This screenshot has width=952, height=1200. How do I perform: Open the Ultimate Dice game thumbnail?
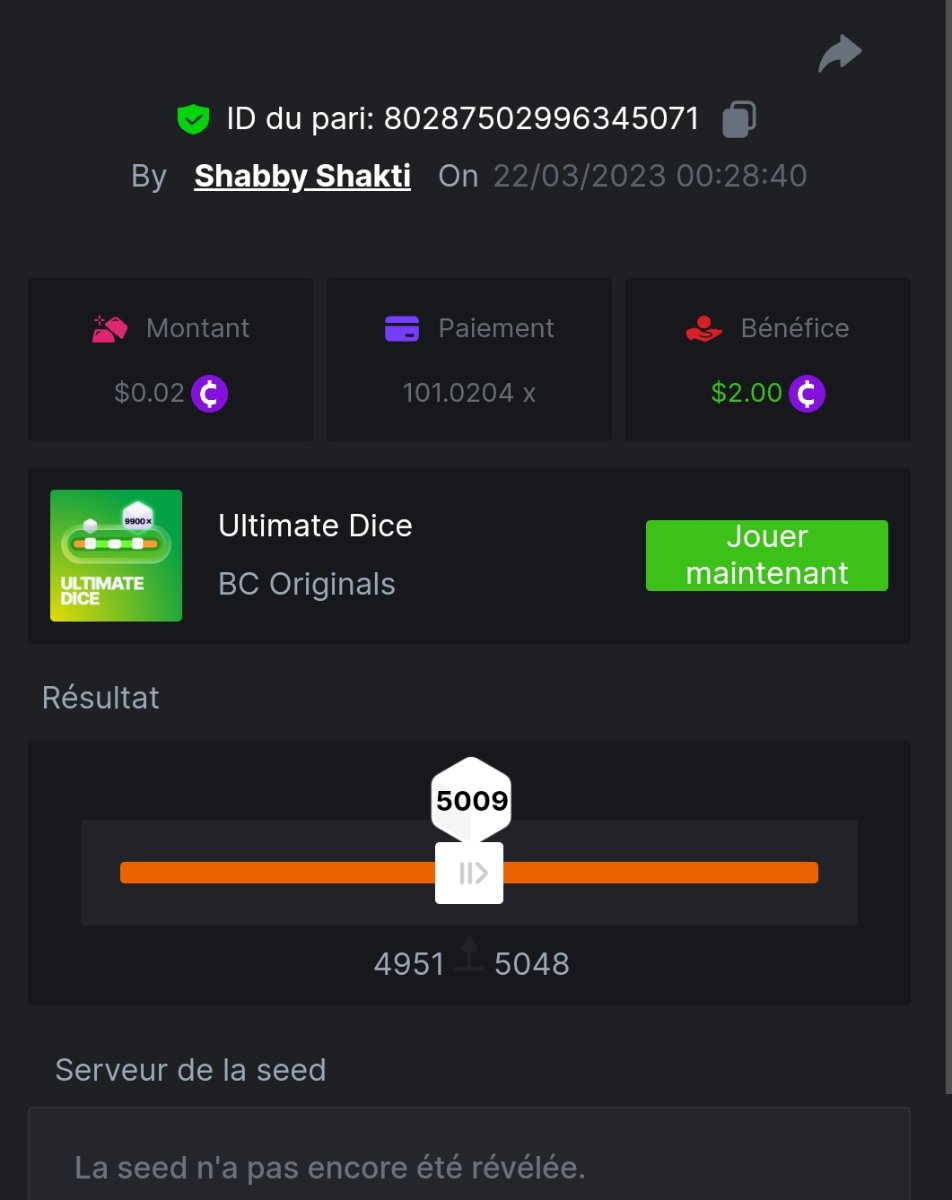click(116, 555)
